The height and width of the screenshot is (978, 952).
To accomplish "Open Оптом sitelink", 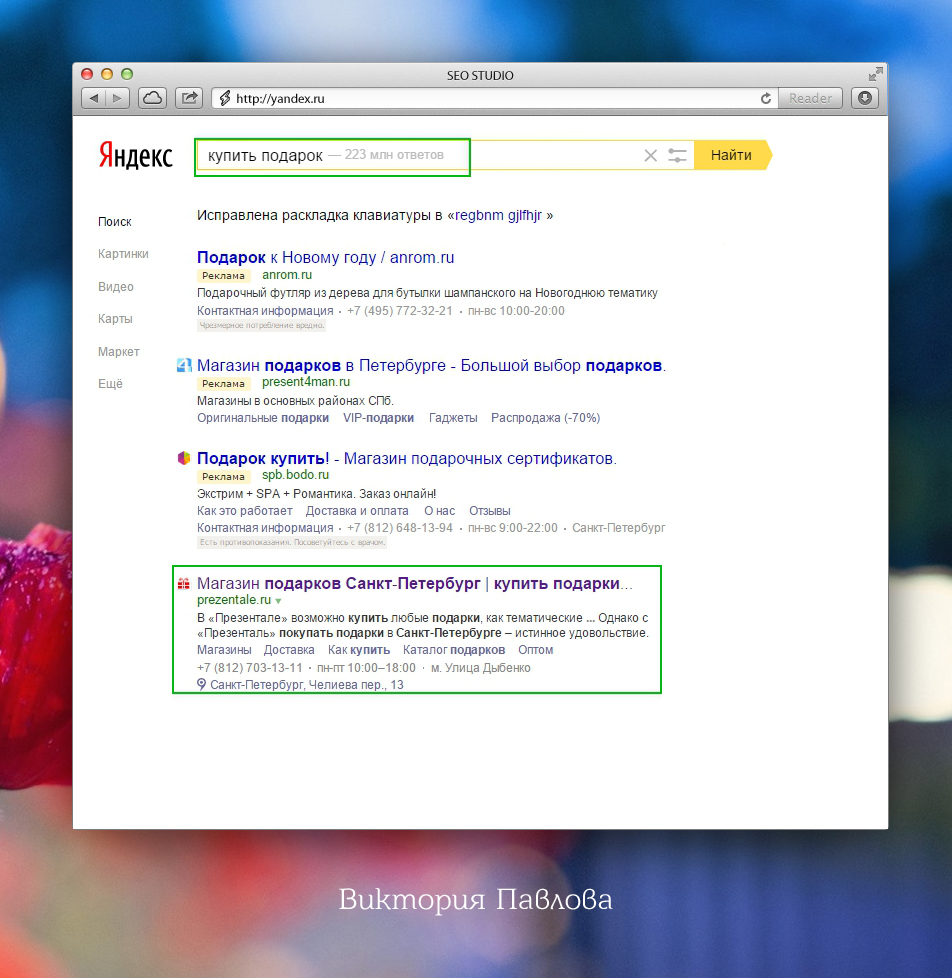I will [x=535, y=650].
